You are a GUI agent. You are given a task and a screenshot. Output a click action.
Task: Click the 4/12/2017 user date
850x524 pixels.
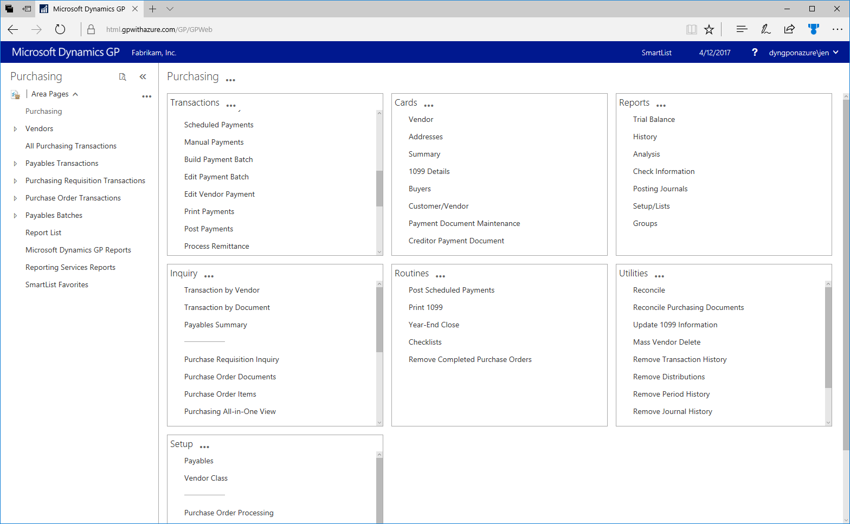coord(714,53)
